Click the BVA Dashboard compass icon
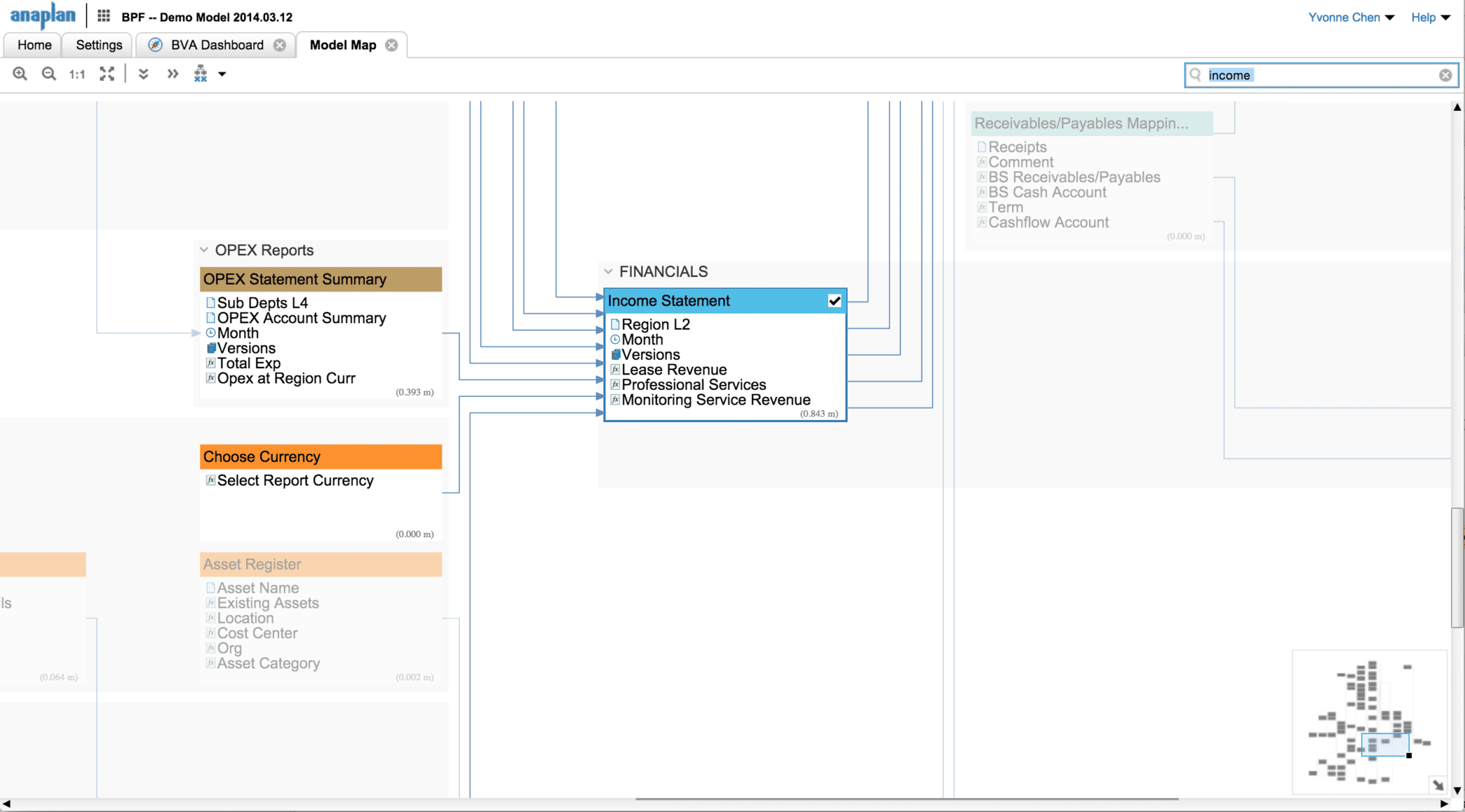 point(156,45)
